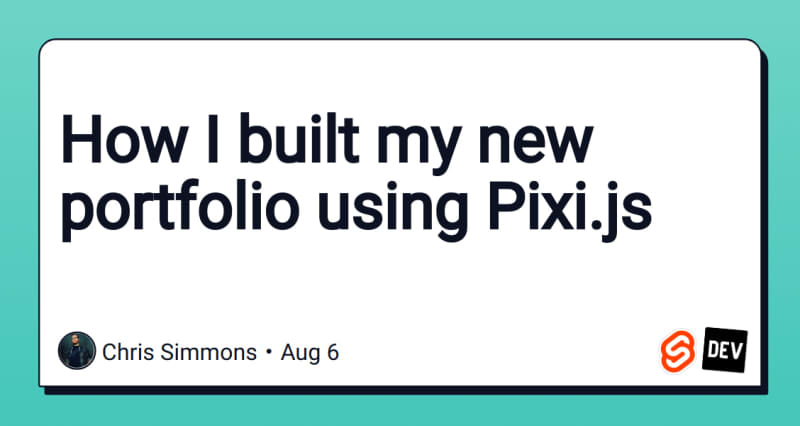Open Chris Simmons' round avatar photo
The image size is (800, 426).
point(77,351)
